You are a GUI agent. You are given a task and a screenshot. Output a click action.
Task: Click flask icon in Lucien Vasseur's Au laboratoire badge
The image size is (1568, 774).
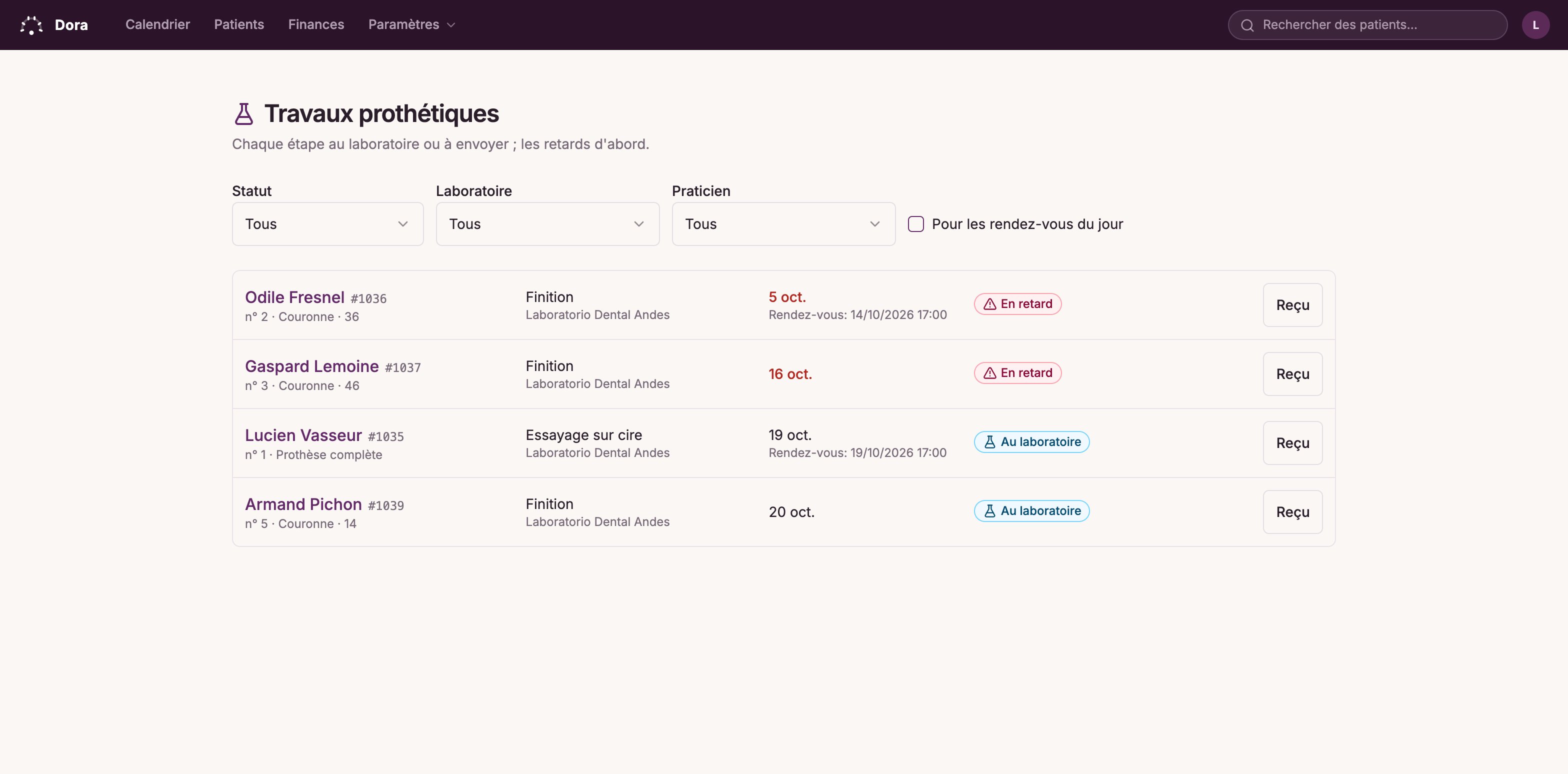[x=989, y=442]
